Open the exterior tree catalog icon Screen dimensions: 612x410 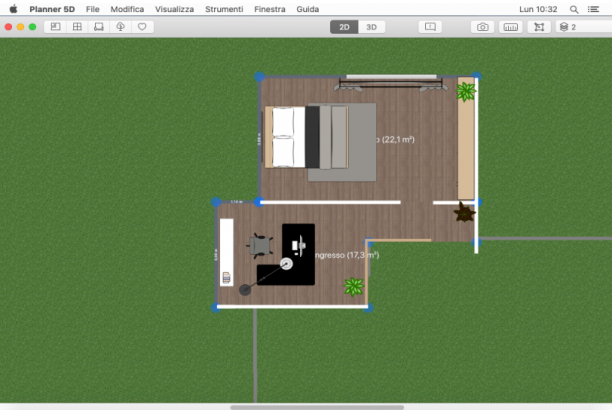120,27
